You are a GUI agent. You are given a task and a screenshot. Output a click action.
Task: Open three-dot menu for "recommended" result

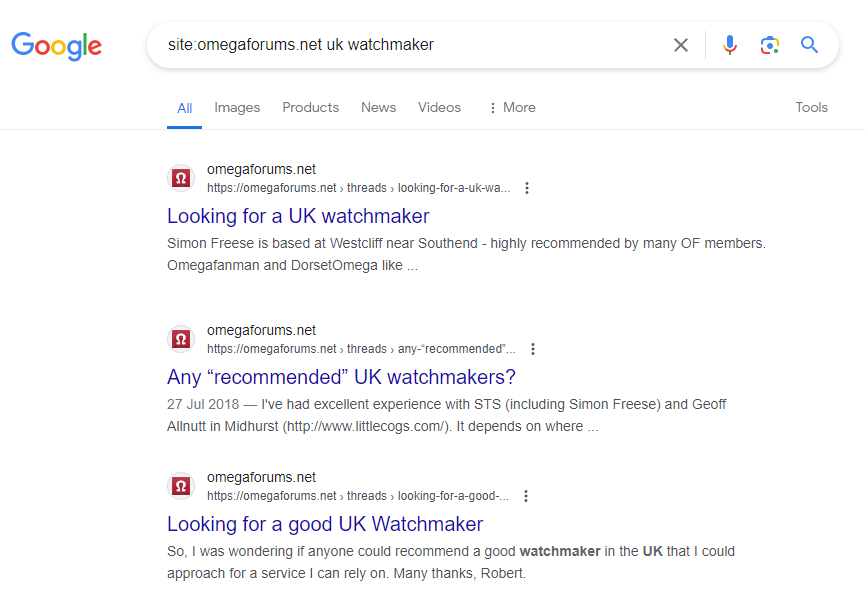[x=533, y=349]
